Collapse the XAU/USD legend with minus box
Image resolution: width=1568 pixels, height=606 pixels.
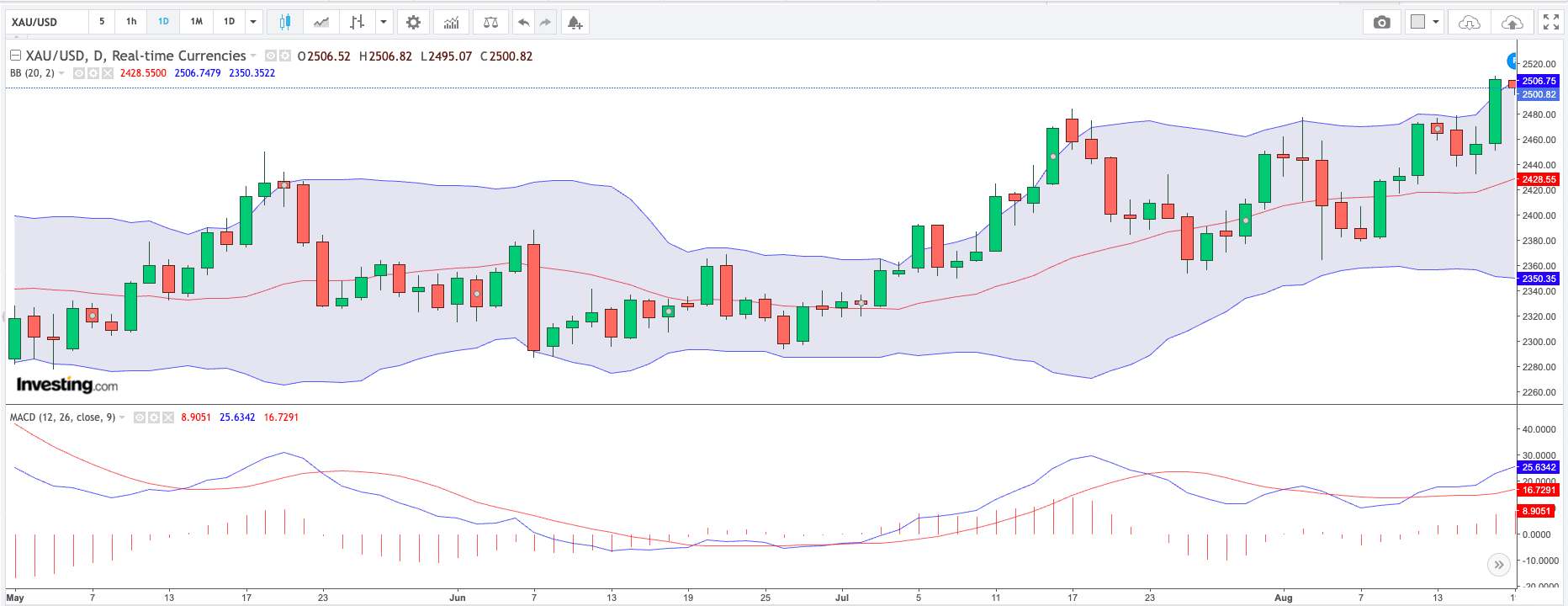tap(15, 56)
